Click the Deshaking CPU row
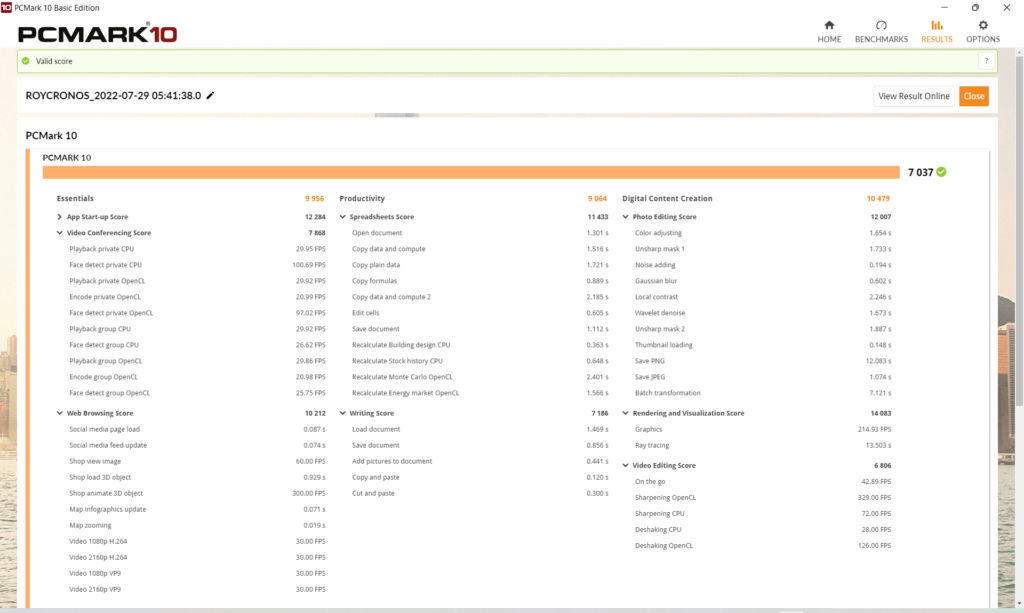The height and width of the screenshot is (613, 1024). pyautogui.click(x=763, y=529)
